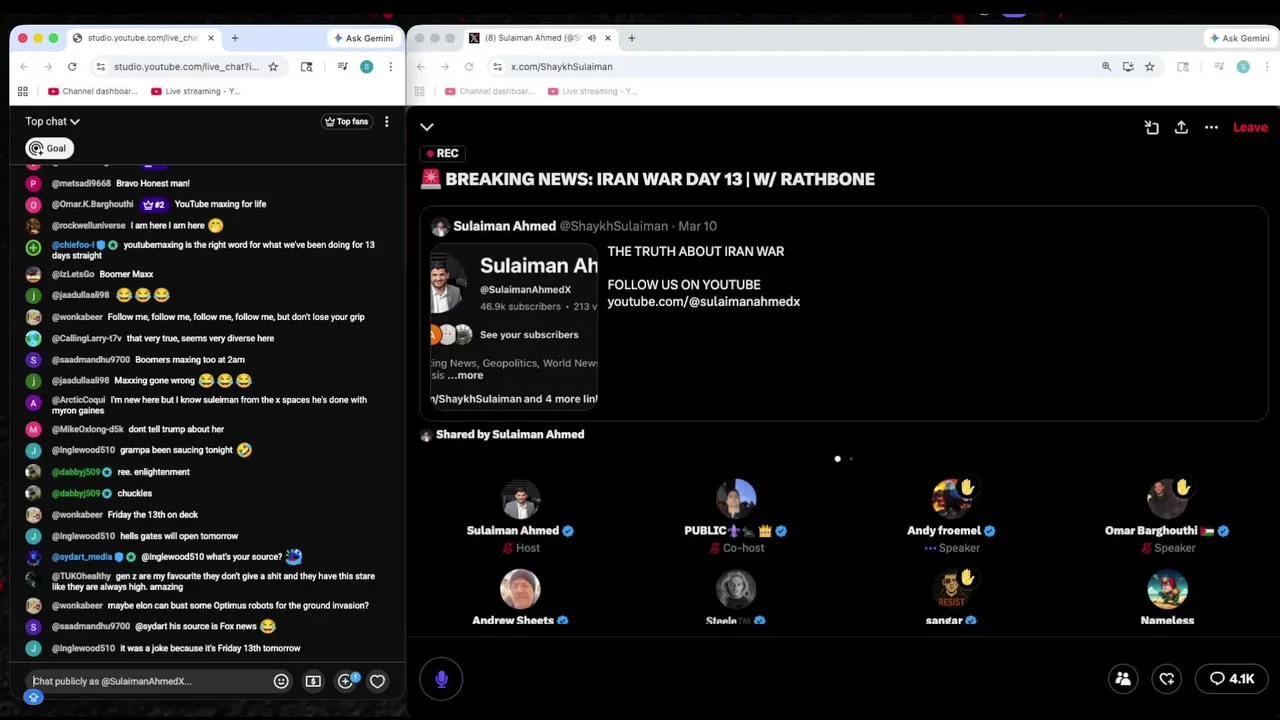Click the @ShaykhSulaiman handle in shared post
This screenshot has height=720, width=1280.
click(x=614, y=226)
